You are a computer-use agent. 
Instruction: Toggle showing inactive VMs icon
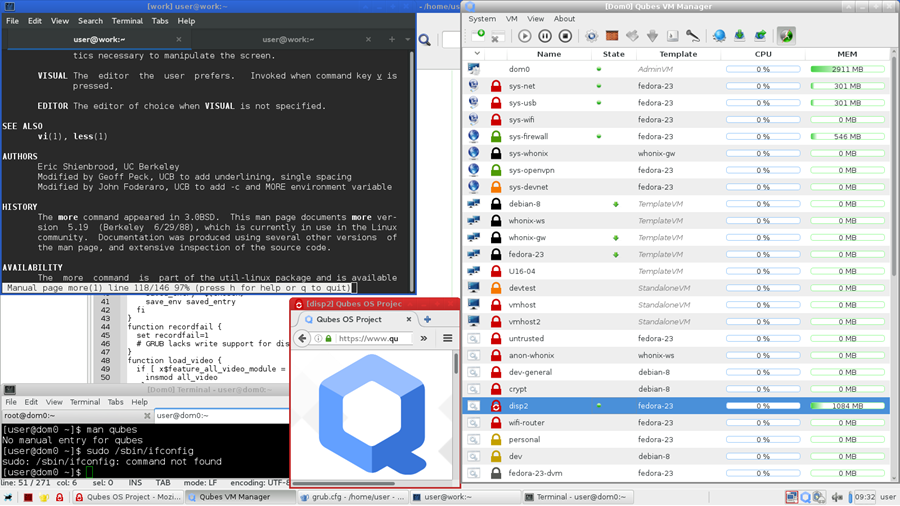786,36
